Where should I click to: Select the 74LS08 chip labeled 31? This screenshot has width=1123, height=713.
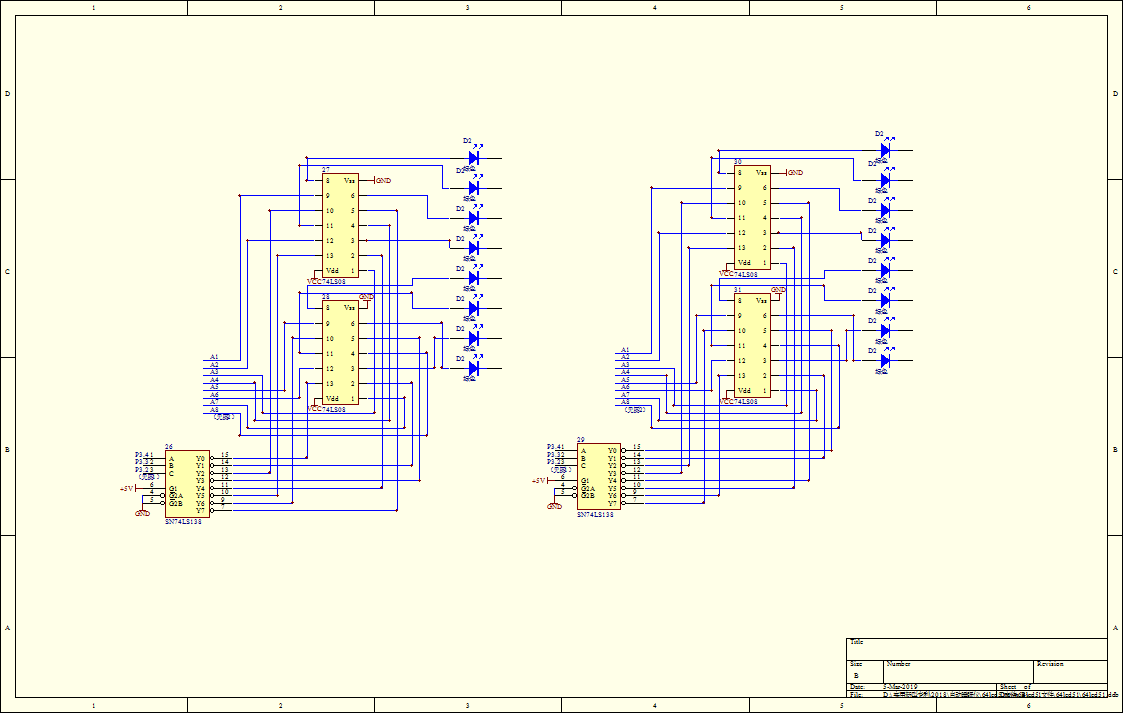(752, 345)
